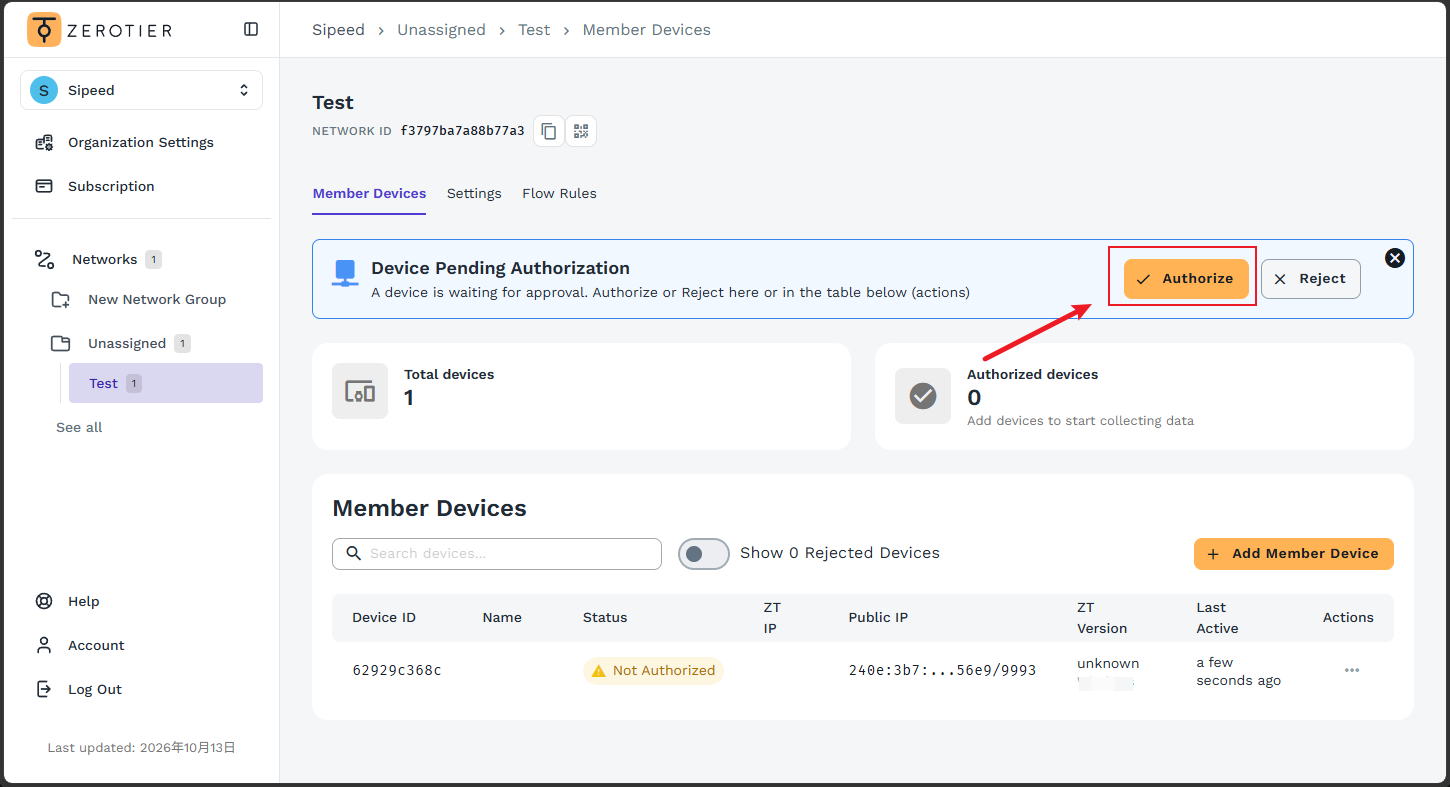Focus the Search devices input field
The width and height of the screenshot is (1450, 787).
click(x=497, y=554)
